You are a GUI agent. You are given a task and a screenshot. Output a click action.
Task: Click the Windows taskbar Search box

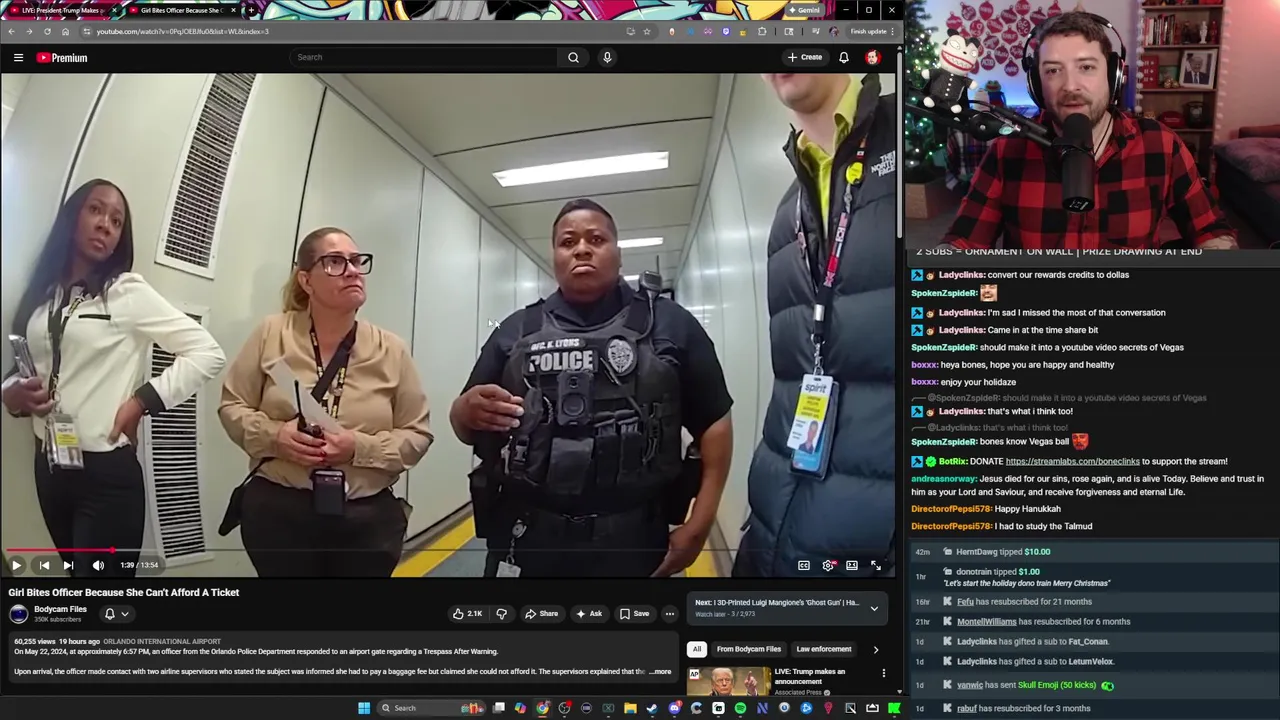pos(431,708)
